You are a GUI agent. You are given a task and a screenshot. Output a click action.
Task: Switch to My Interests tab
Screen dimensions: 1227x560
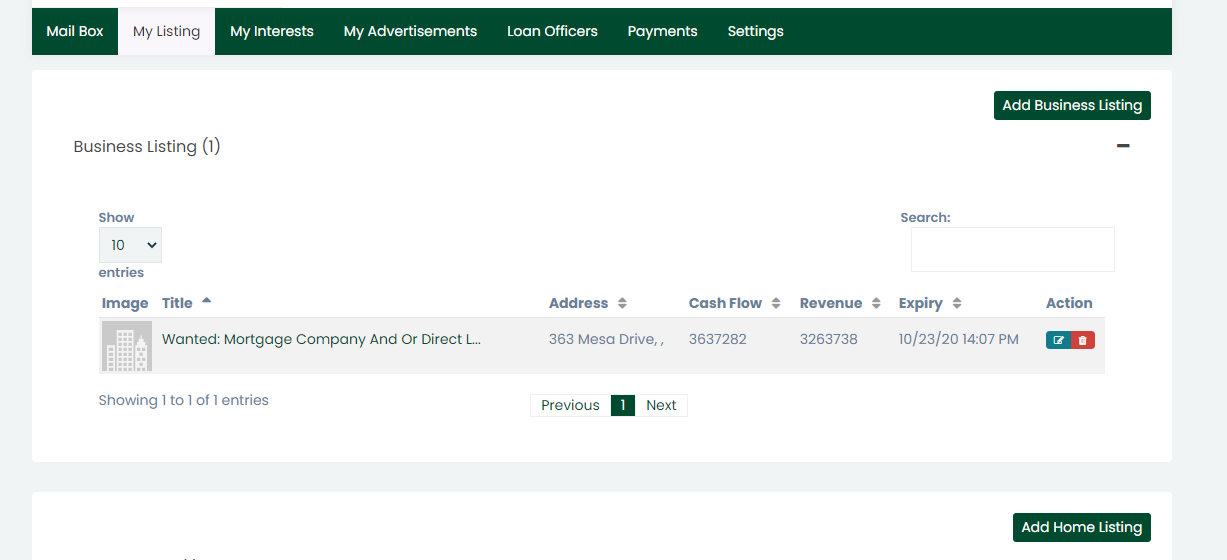(x=272, y=31)
